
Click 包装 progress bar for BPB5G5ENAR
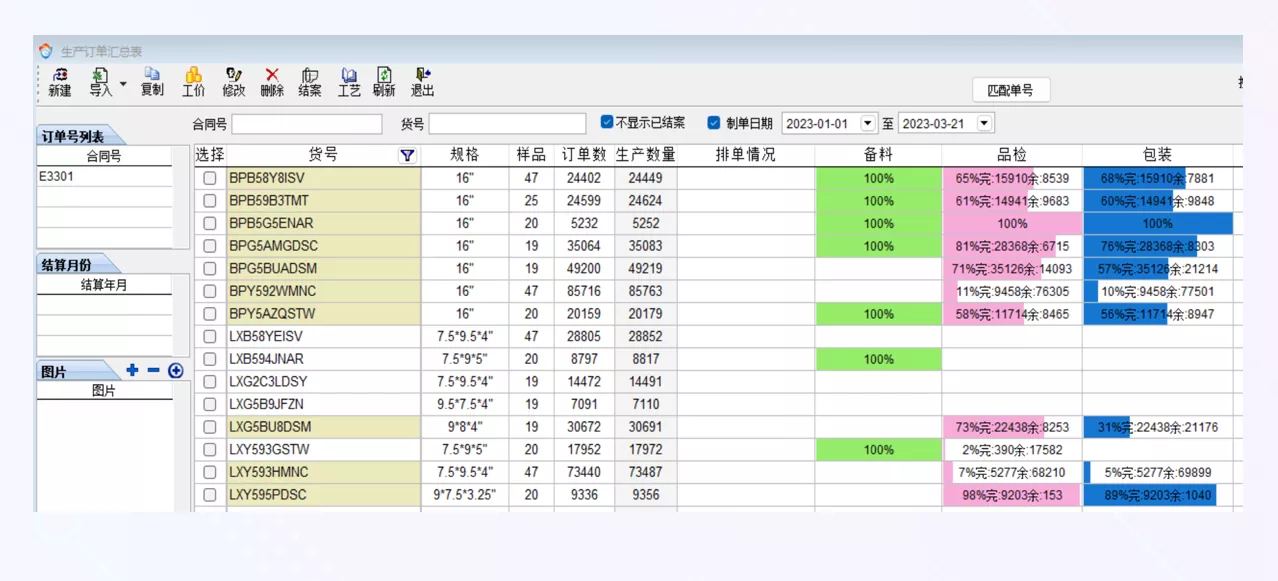tap(1157, 223)
